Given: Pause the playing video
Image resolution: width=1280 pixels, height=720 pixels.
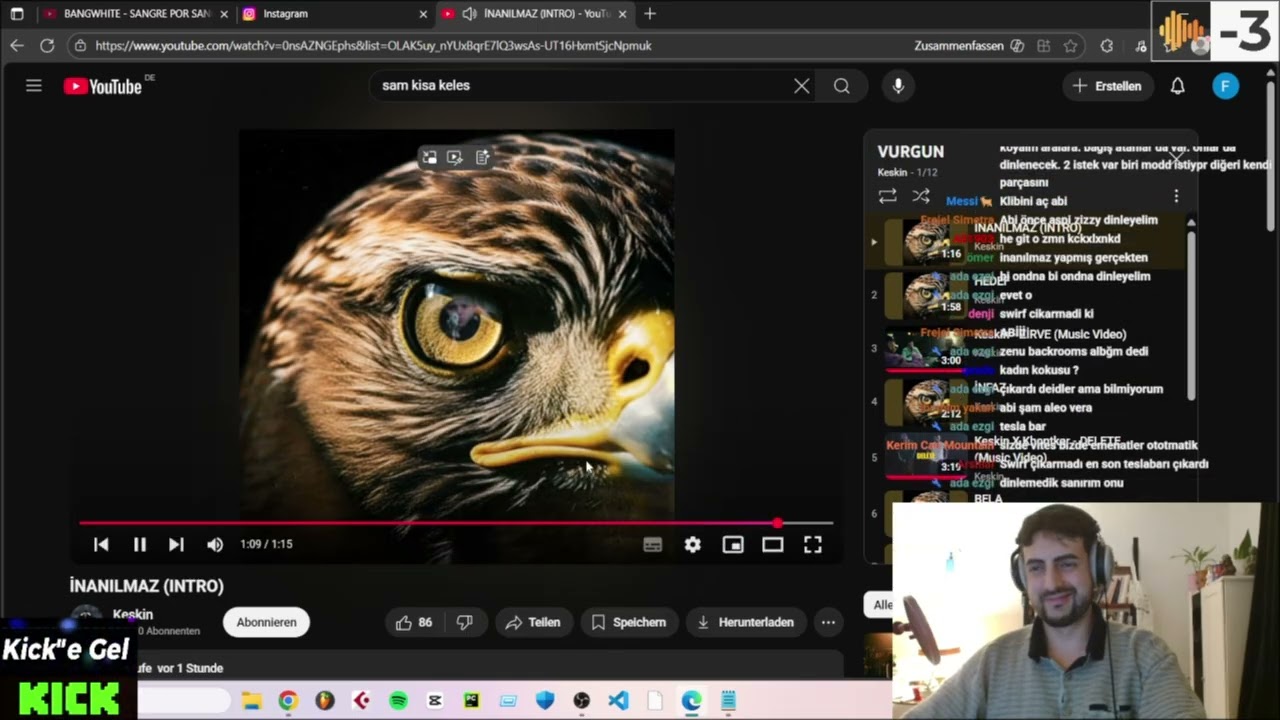Looking at the screenshot, I should pos(139,544).
